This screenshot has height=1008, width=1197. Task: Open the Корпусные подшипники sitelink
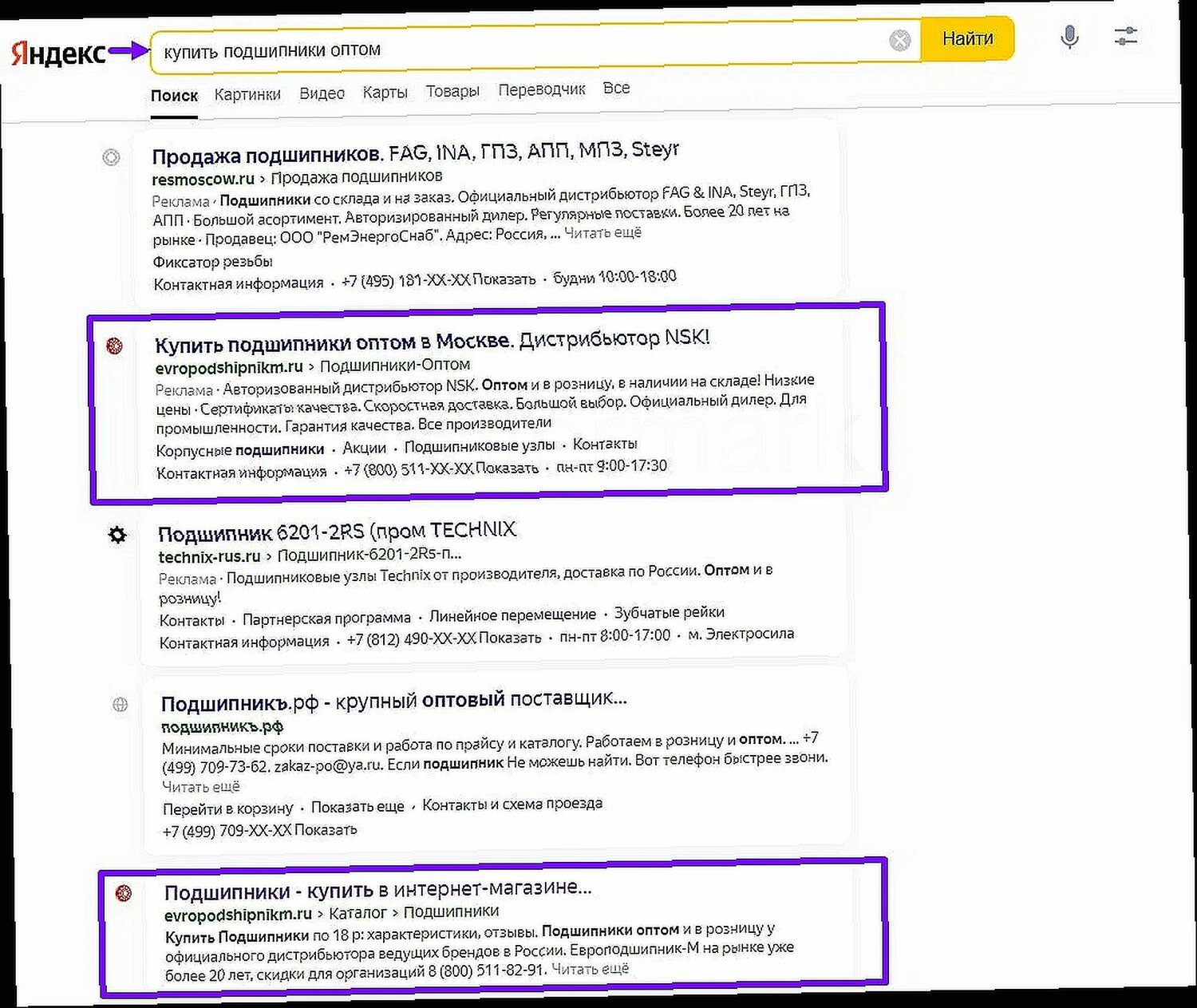pyautogui.click(x=240, y=450)
